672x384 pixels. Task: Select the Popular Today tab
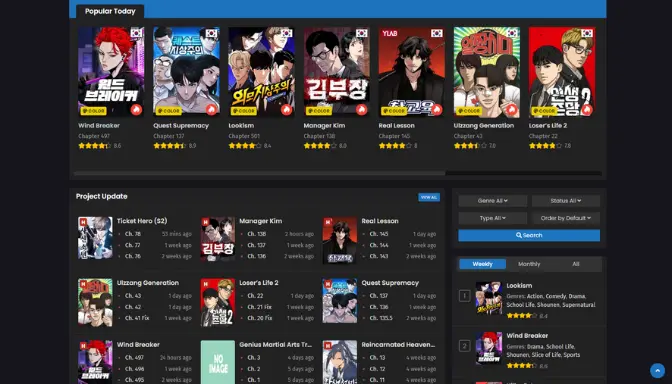110,11
